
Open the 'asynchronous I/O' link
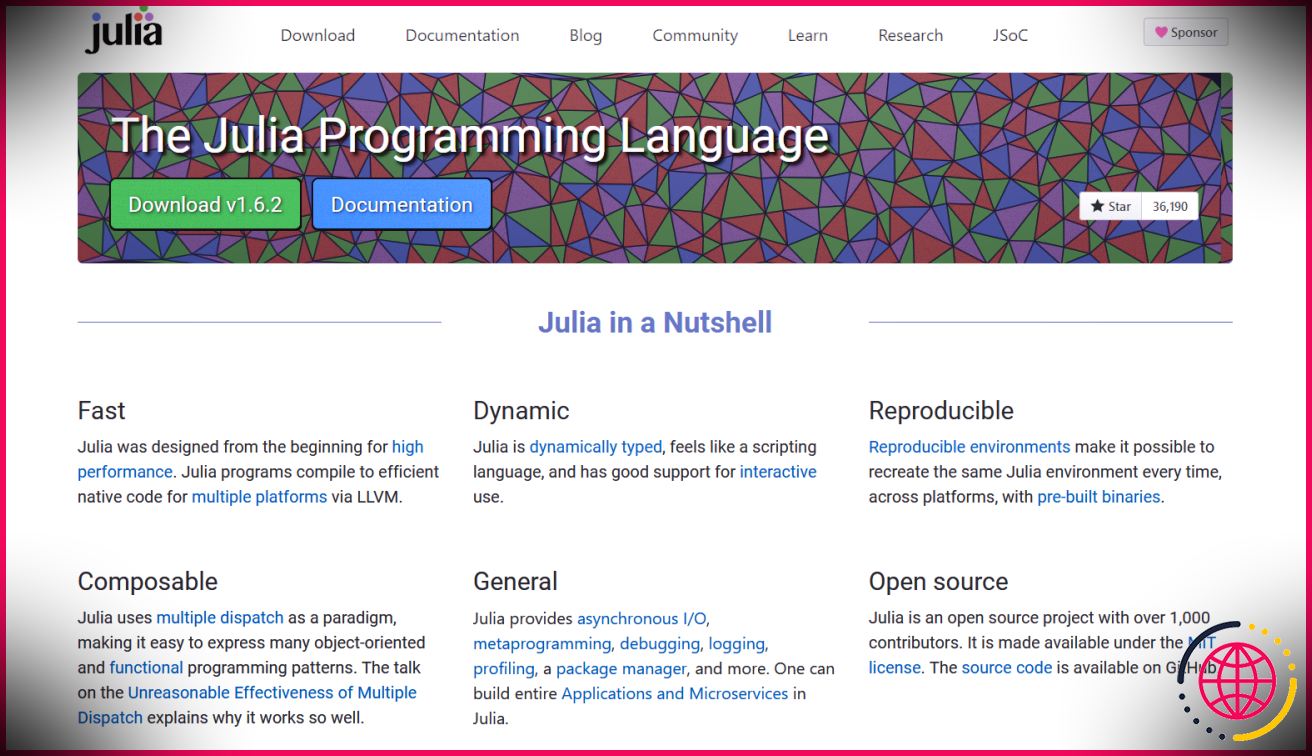click(643, 619)
